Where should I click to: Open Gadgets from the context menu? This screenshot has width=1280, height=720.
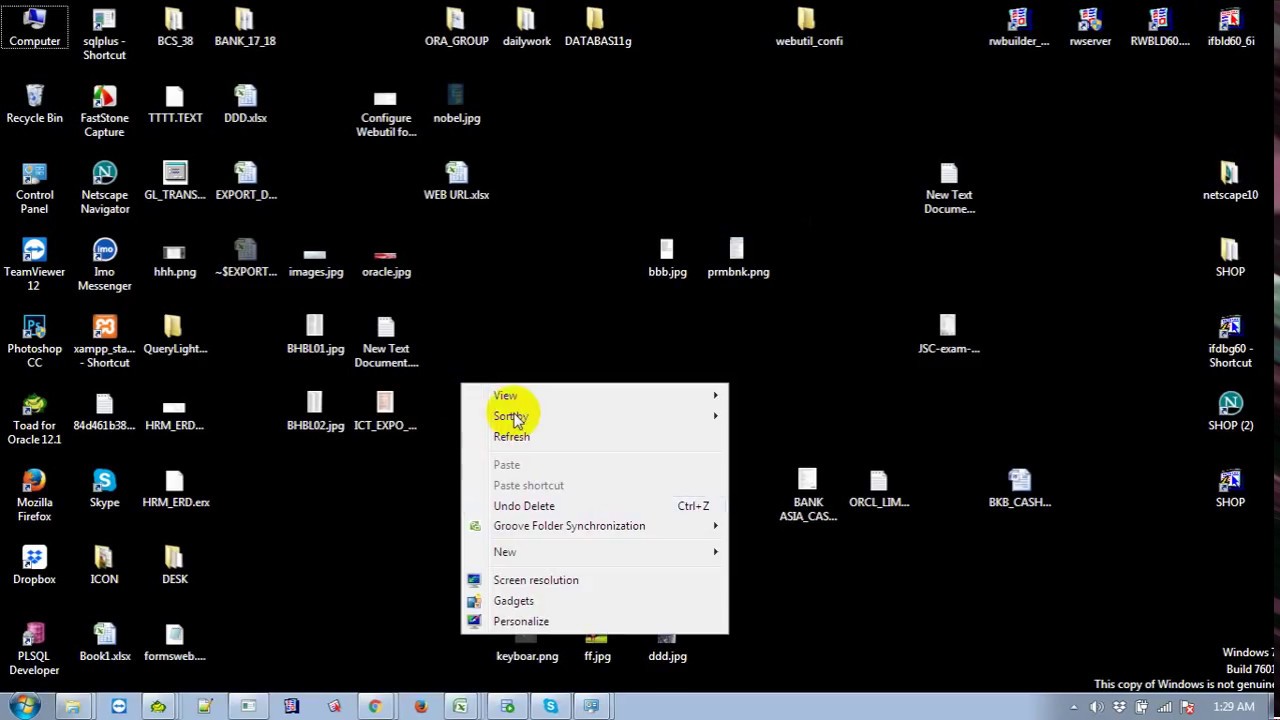[595, 601]
